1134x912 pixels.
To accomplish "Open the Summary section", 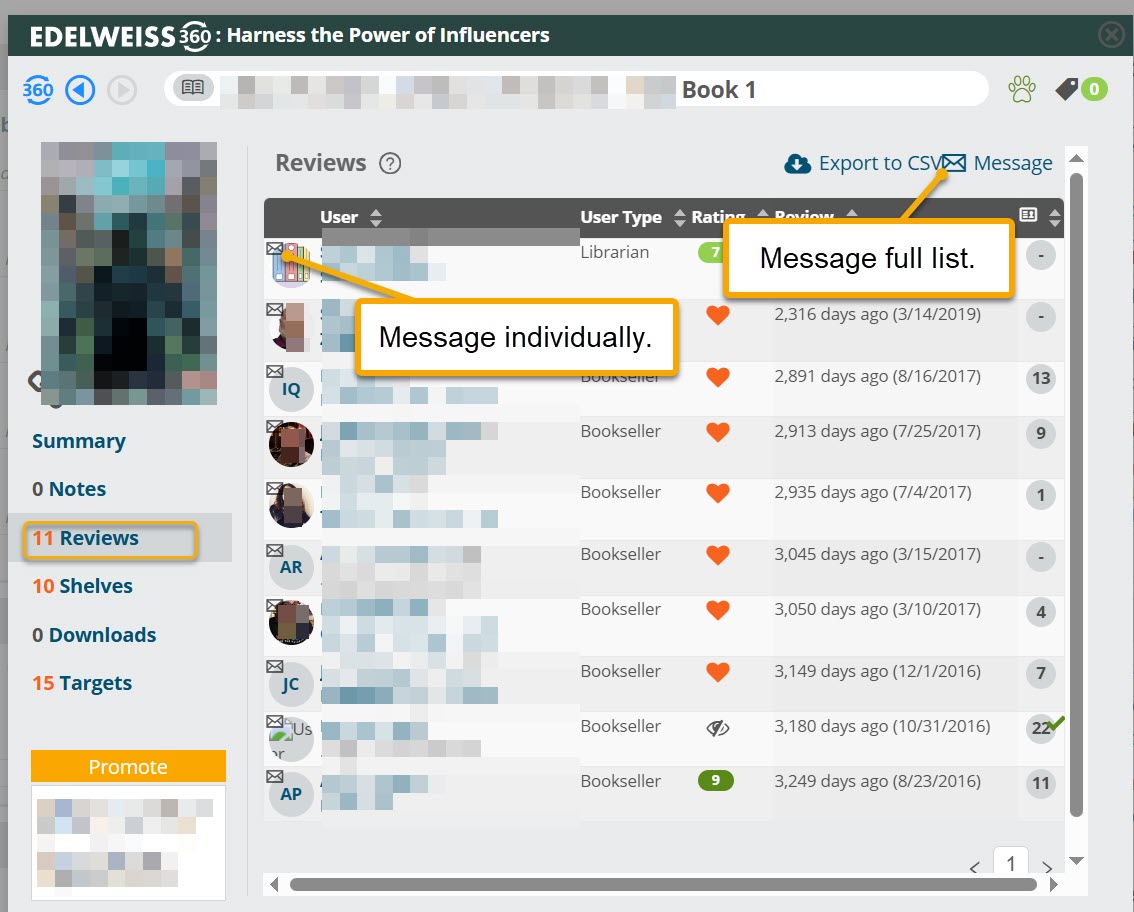I will click(x=79, y=441).
